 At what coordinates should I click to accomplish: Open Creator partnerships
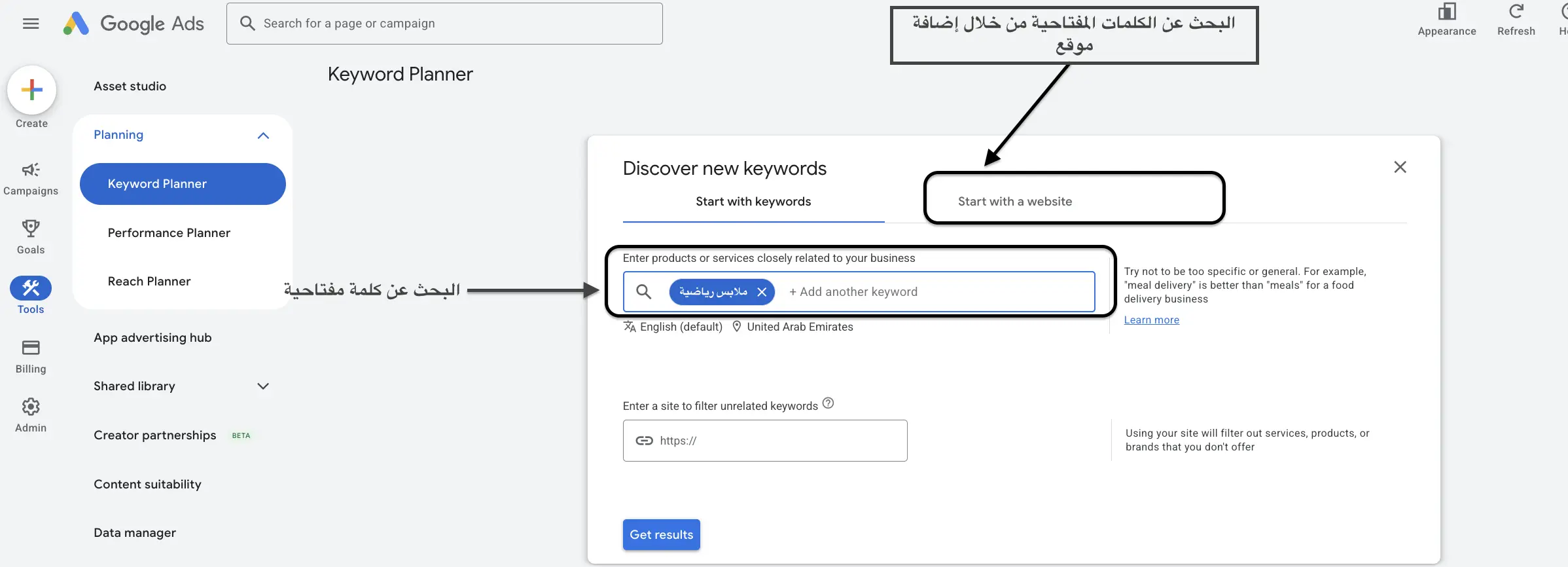pos(154,435)
